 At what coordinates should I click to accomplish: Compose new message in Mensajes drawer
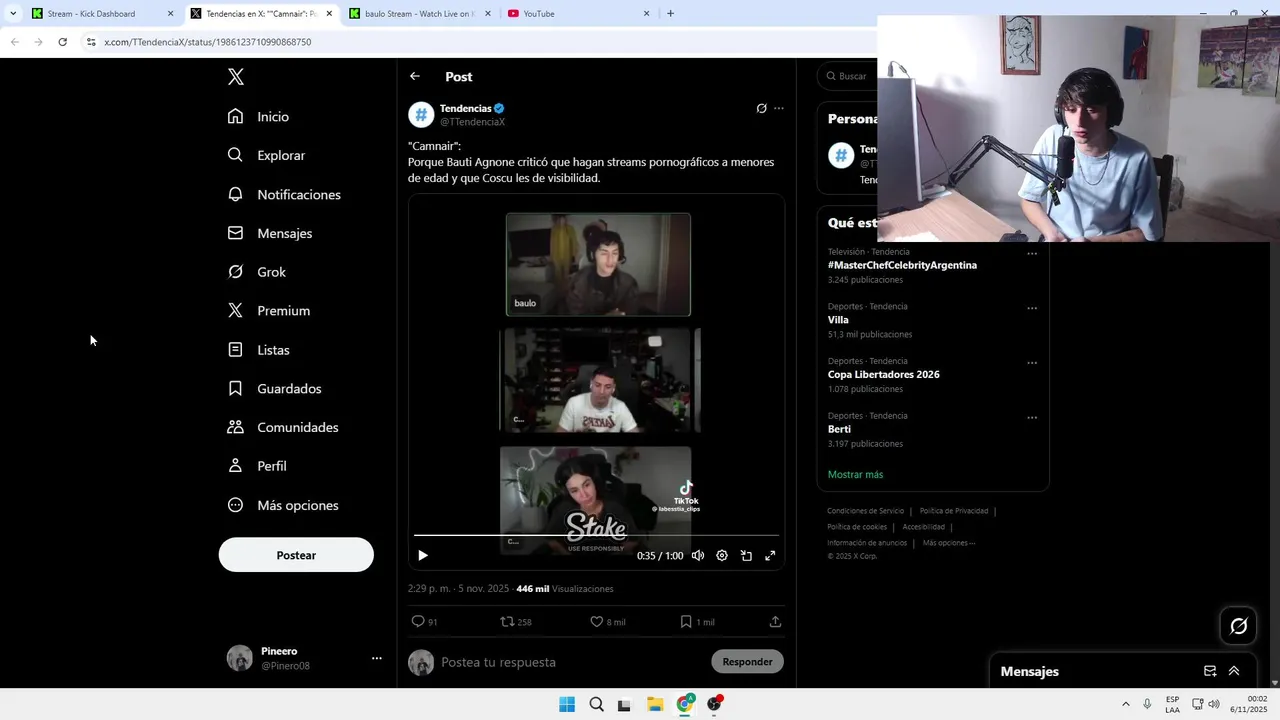click(1210, 671)
